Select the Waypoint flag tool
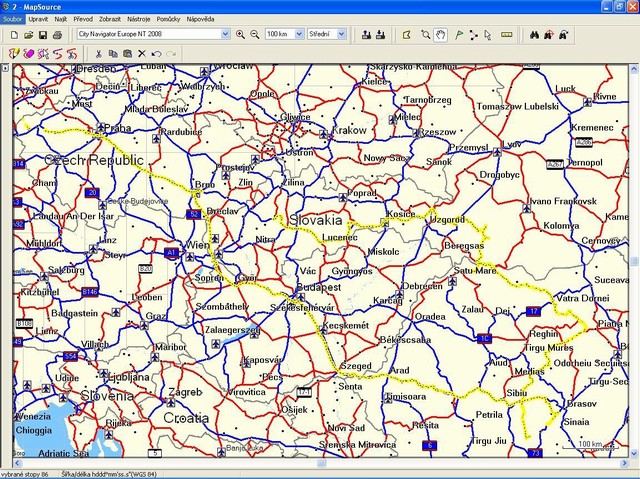Viewport: 640px width, 479px height. click(x=459, y=35)
